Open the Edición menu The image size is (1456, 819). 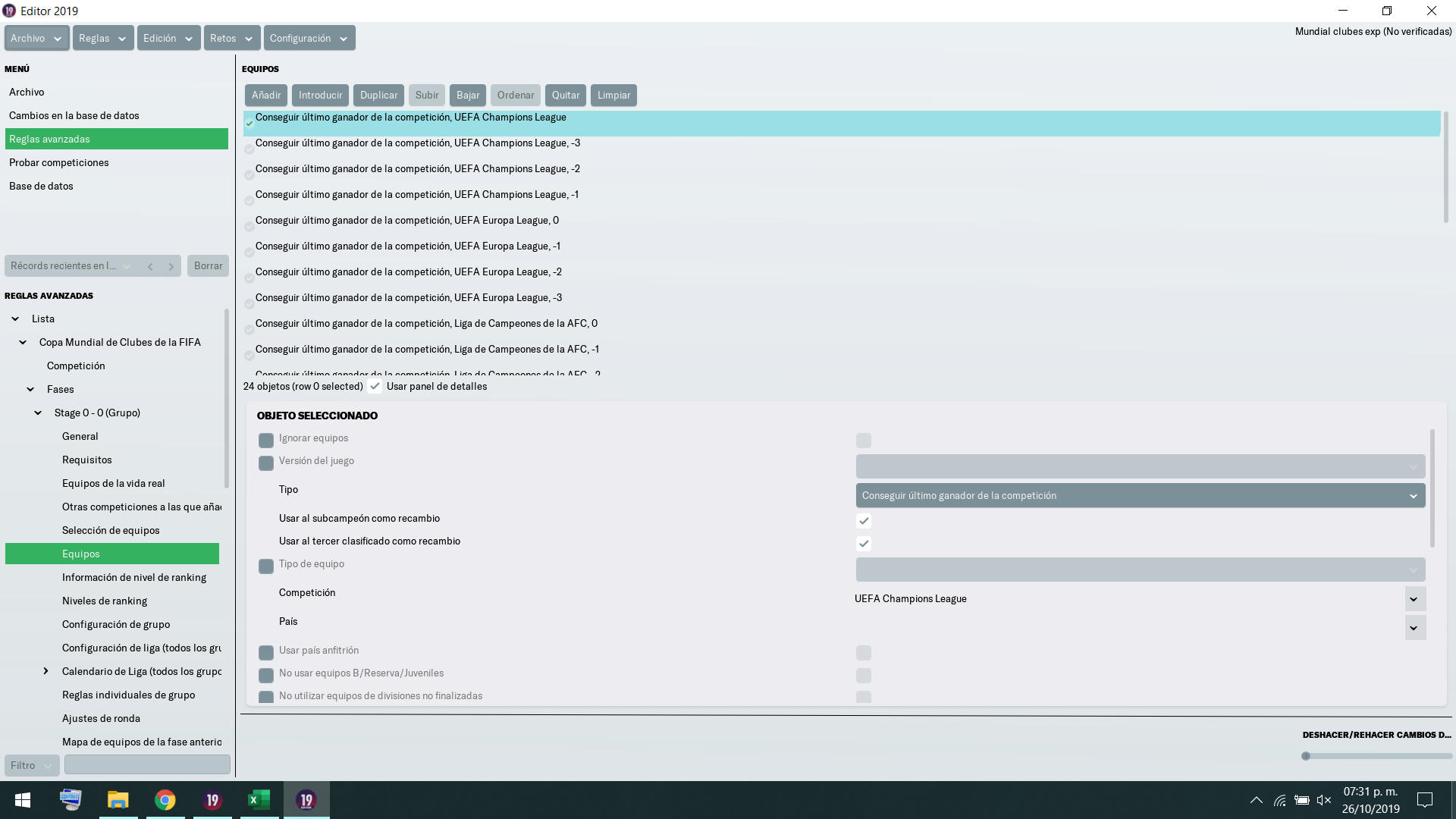tap(168, 38)
